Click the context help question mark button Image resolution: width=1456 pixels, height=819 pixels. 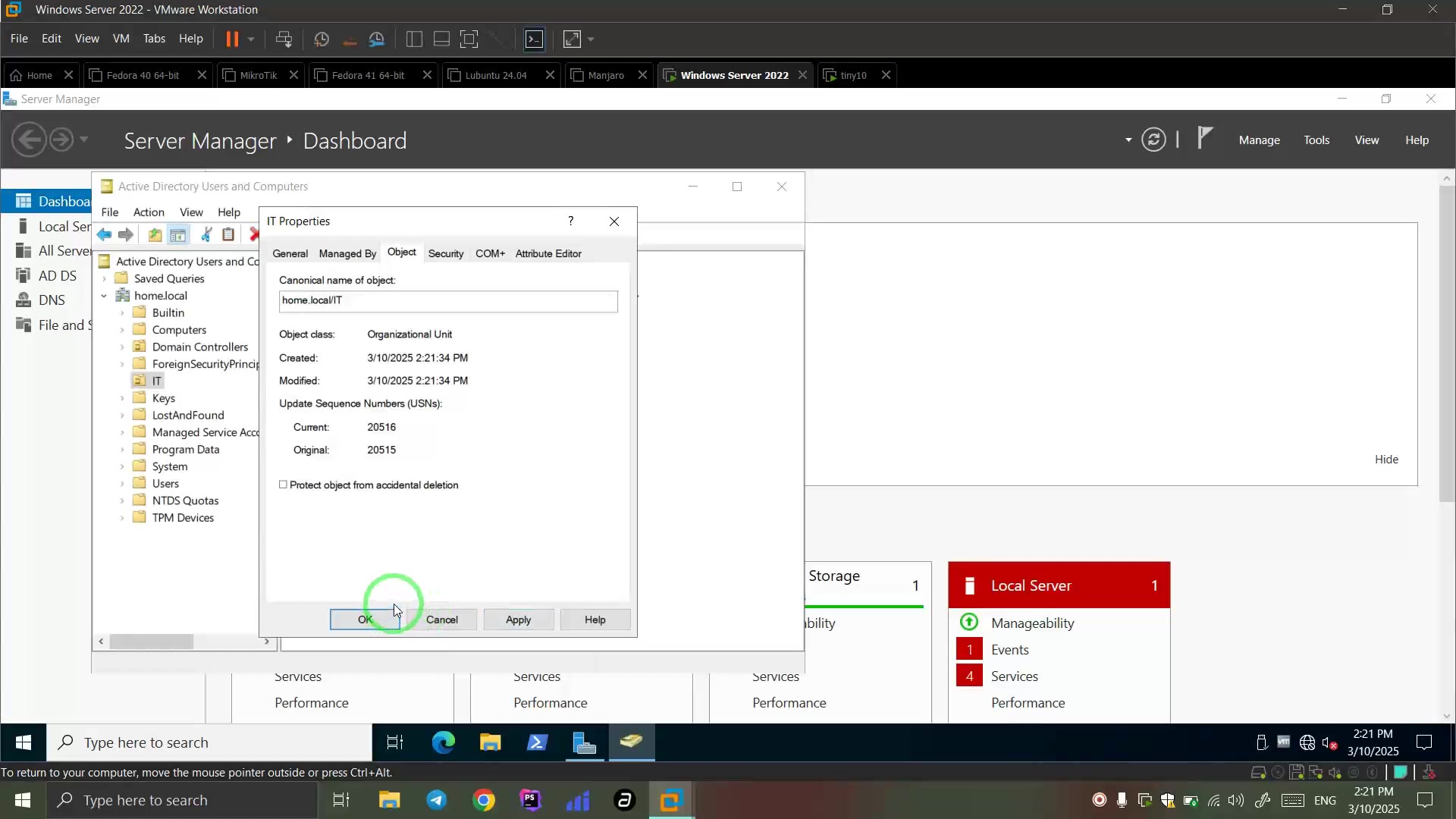(571, 221)
